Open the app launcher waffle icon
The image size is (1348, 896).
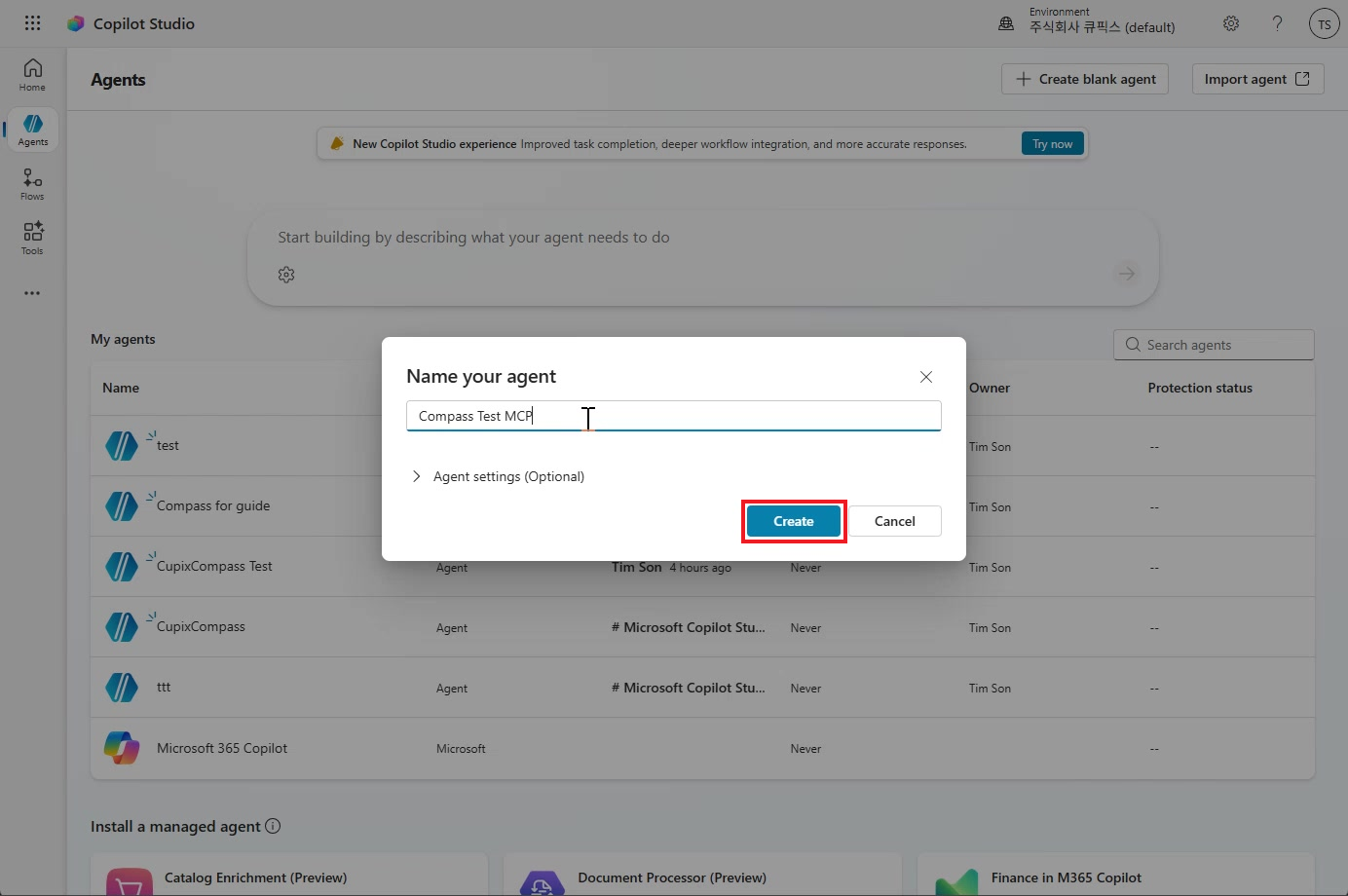32,23
